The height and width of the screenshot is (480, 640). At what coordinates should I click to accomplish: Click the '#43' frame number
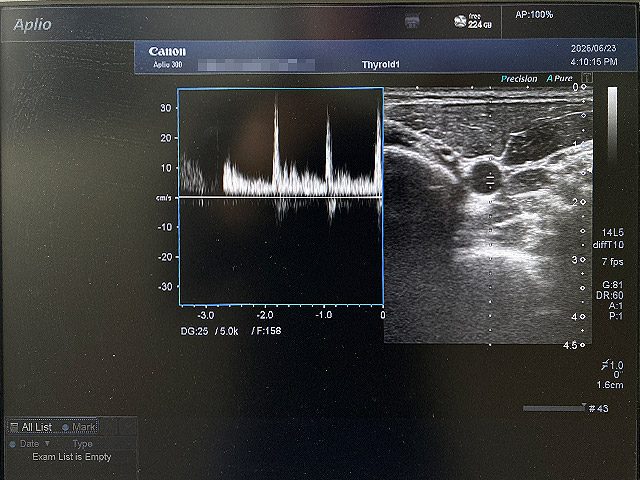598,409
